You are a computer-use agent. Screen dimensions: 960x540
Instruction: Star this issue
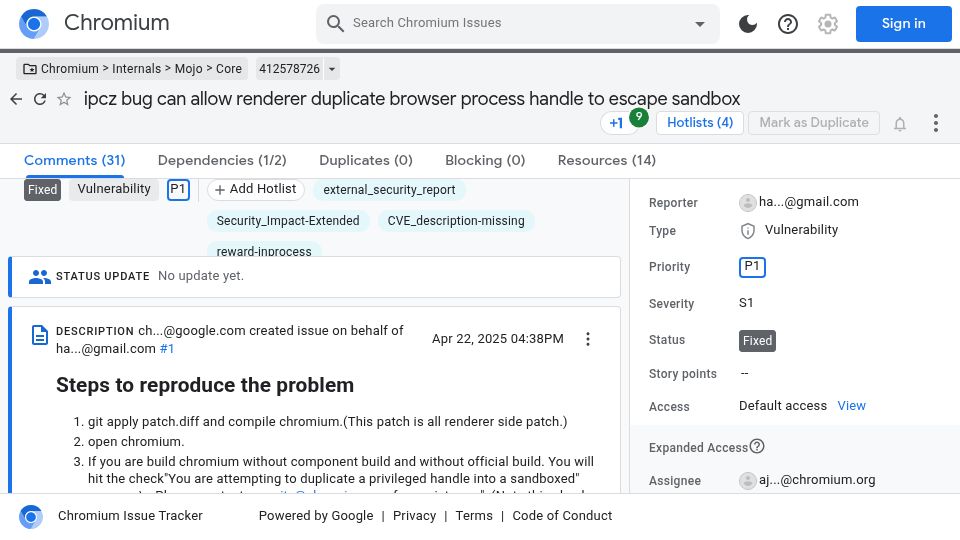click(64, 99)
